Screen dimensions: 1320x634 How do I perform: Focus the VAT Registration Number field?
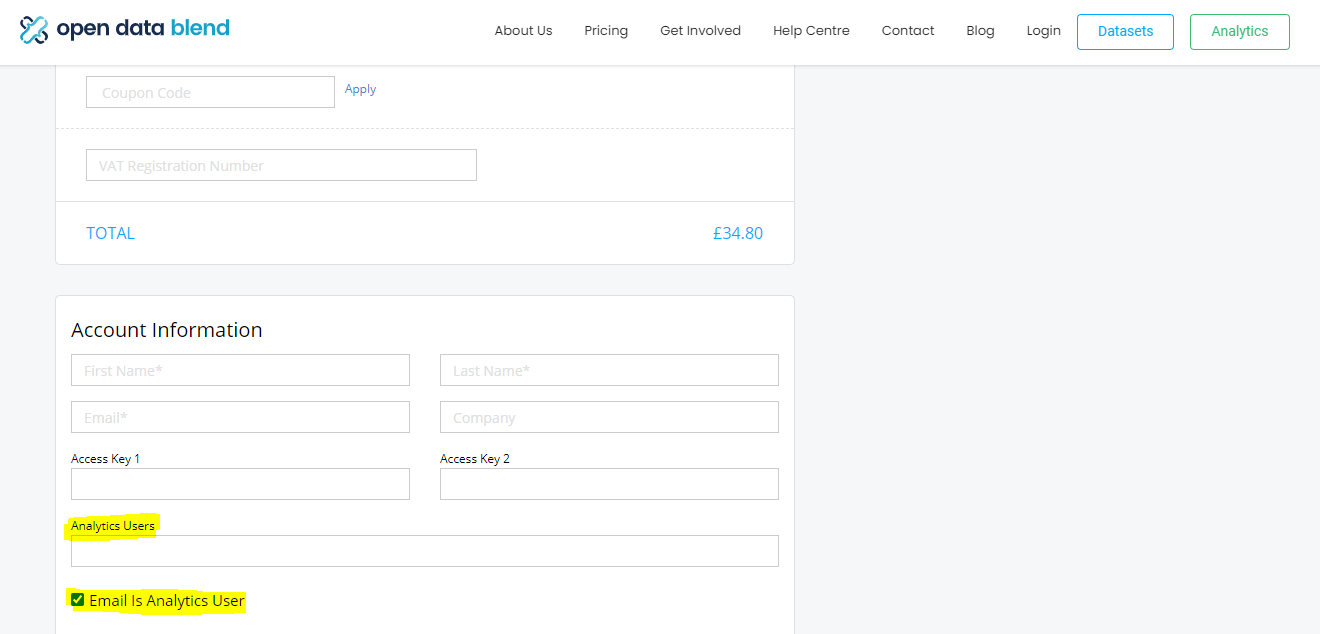281,165
